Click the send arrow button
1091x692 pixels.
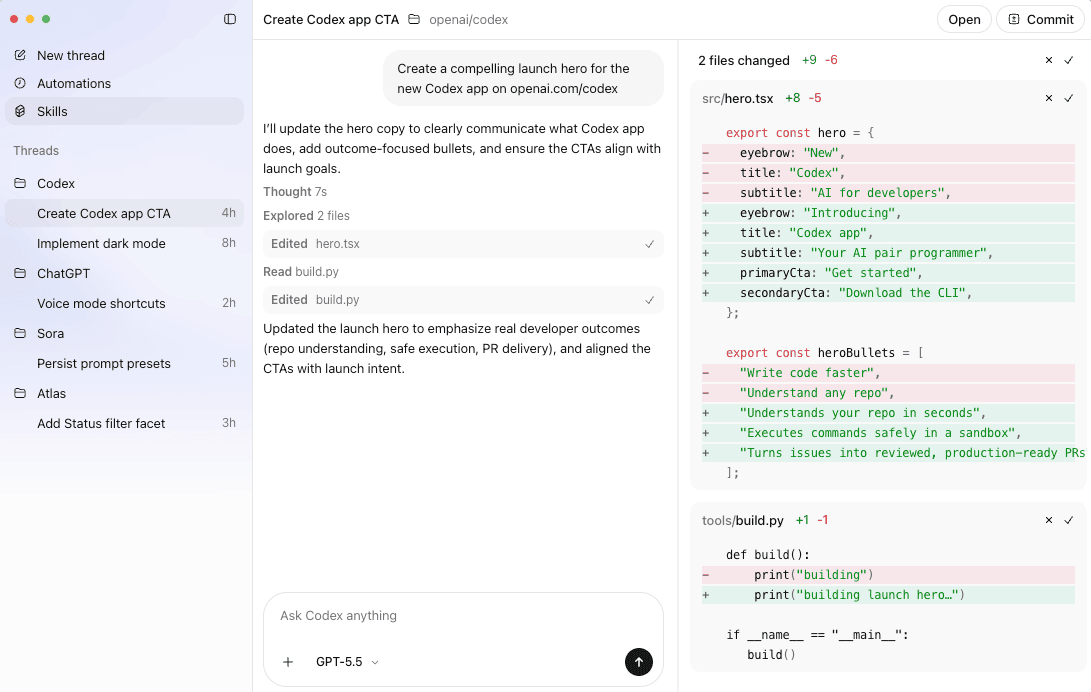(639, 661)
